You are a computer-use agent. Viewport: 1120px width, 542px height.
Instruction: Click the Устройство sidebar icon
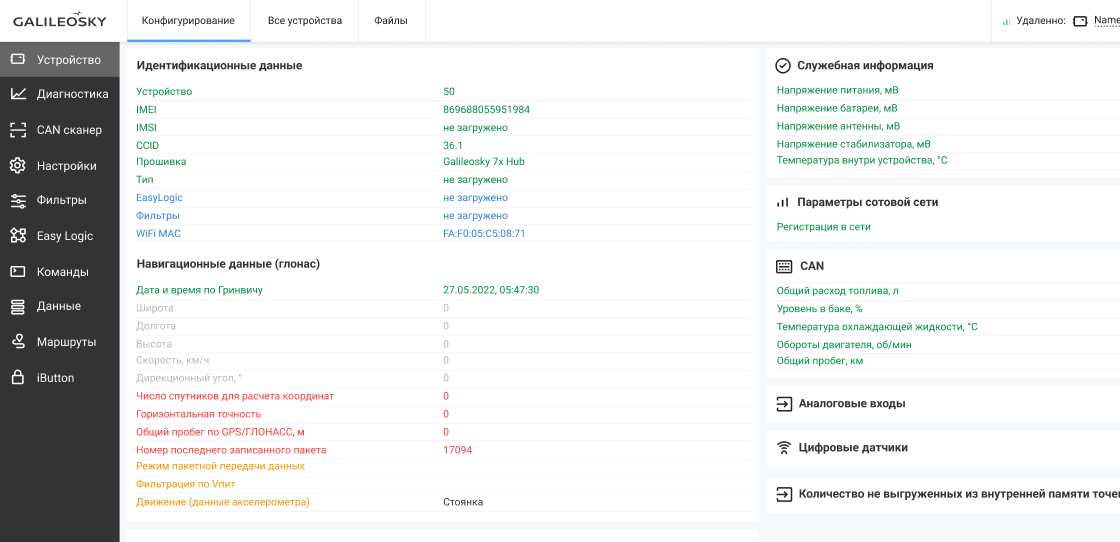pos(18,60)
